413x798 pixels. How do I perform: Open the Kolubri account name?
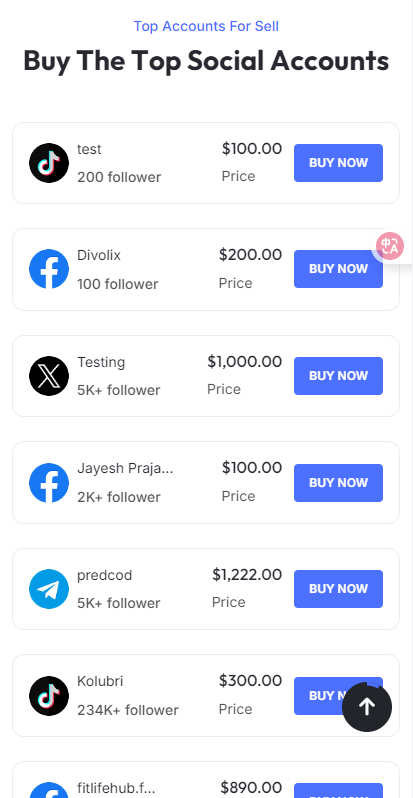point(100,681)
